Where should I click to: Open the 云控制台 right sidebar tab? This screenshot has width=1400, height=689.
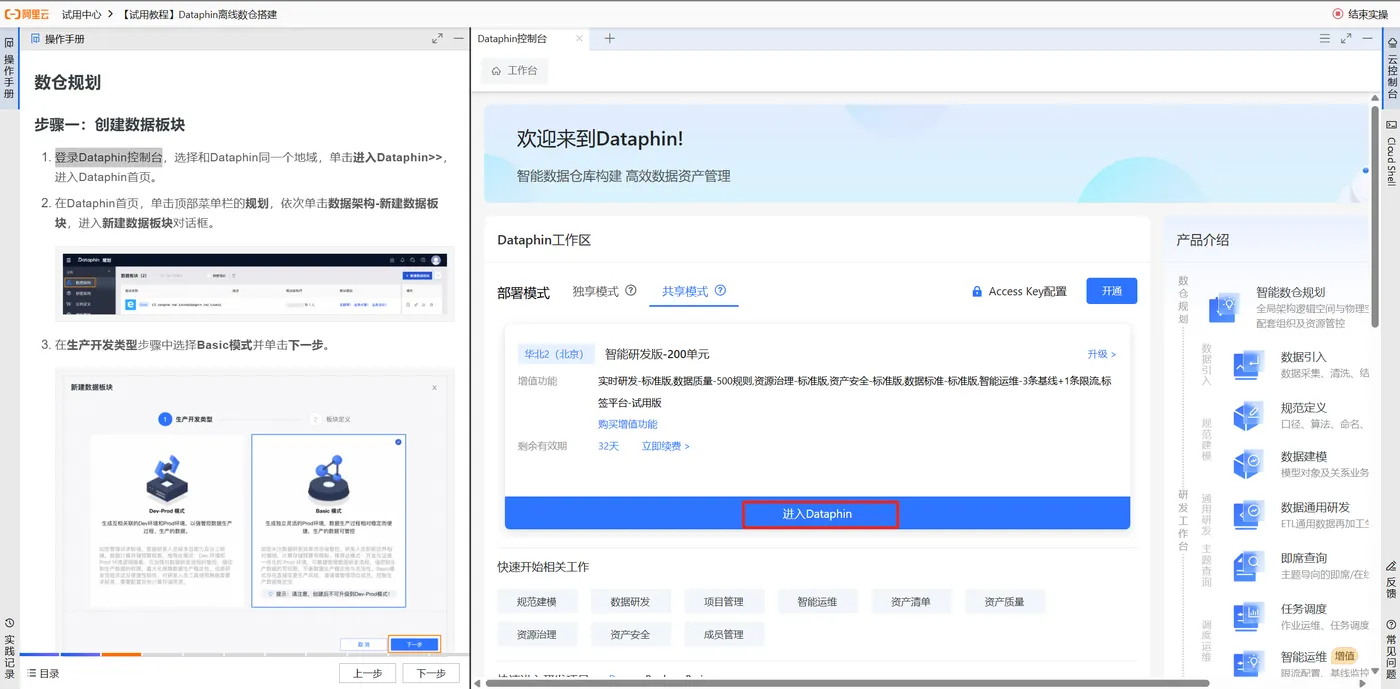click(1391, 68)
